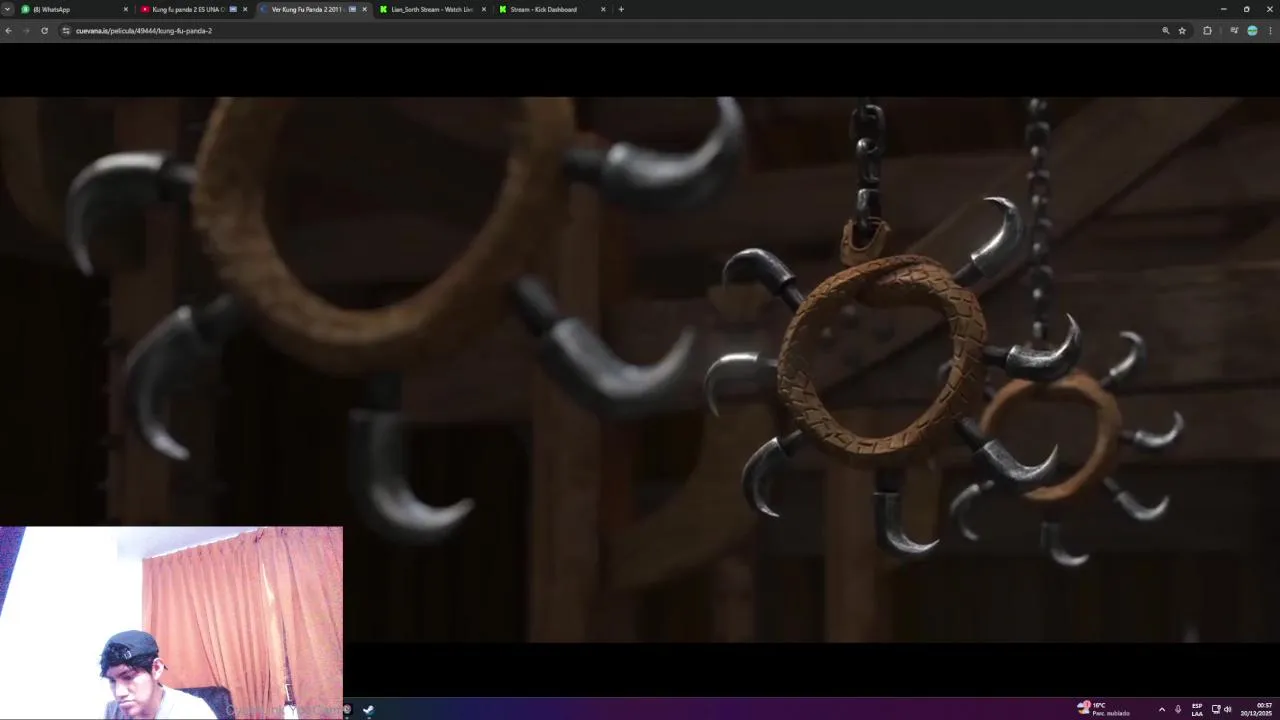Open the Extensions puzzle menu

click(1207, 31)
